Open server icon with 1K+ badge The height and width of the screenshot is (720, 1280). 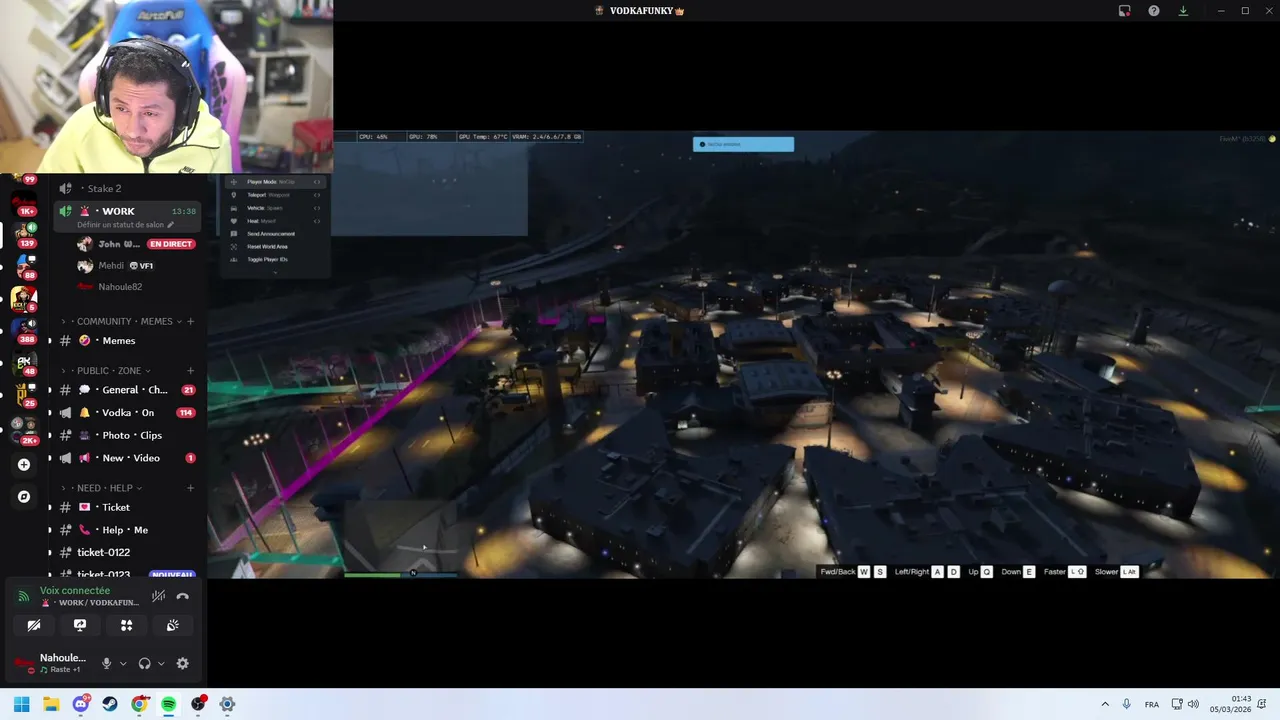point(24,205)
